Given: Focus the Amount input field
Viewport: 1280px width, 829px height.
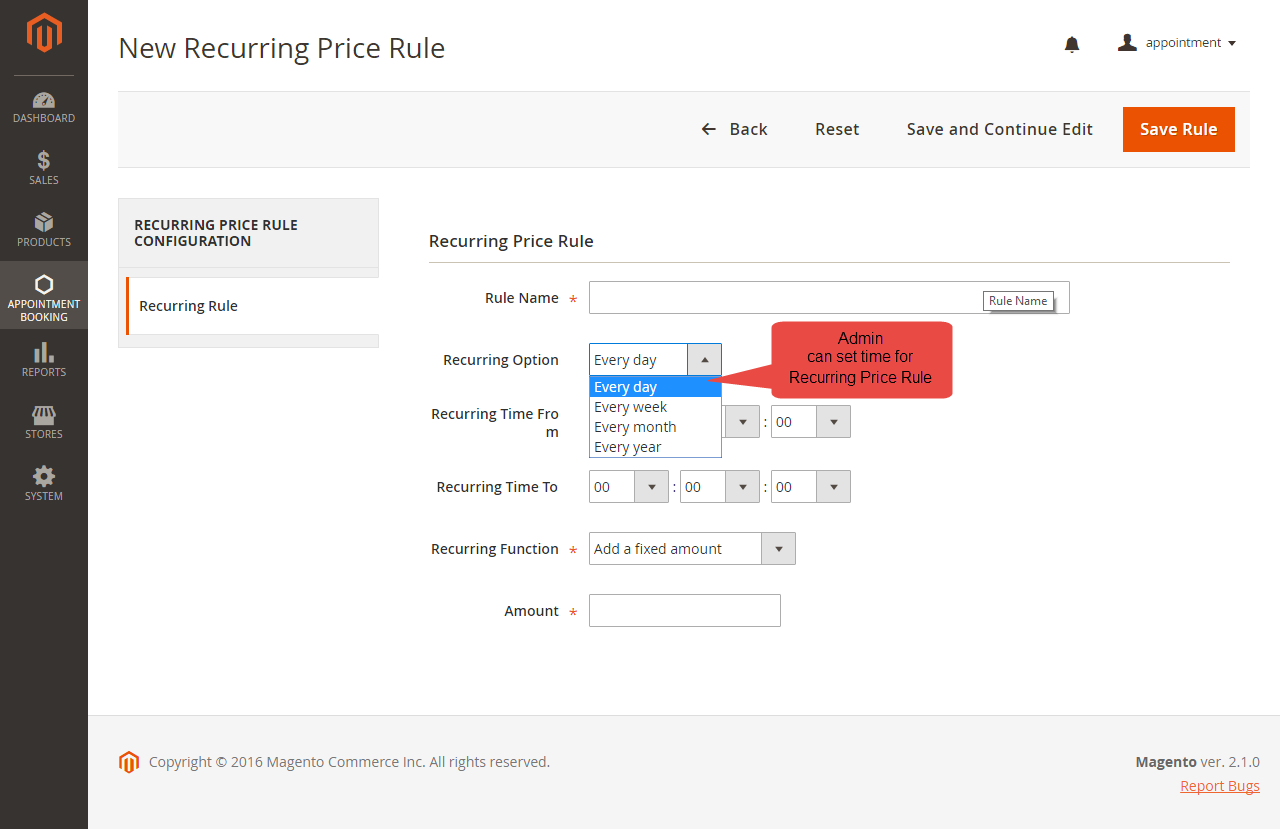Looking at the screenshot, I should coord(684,611).
